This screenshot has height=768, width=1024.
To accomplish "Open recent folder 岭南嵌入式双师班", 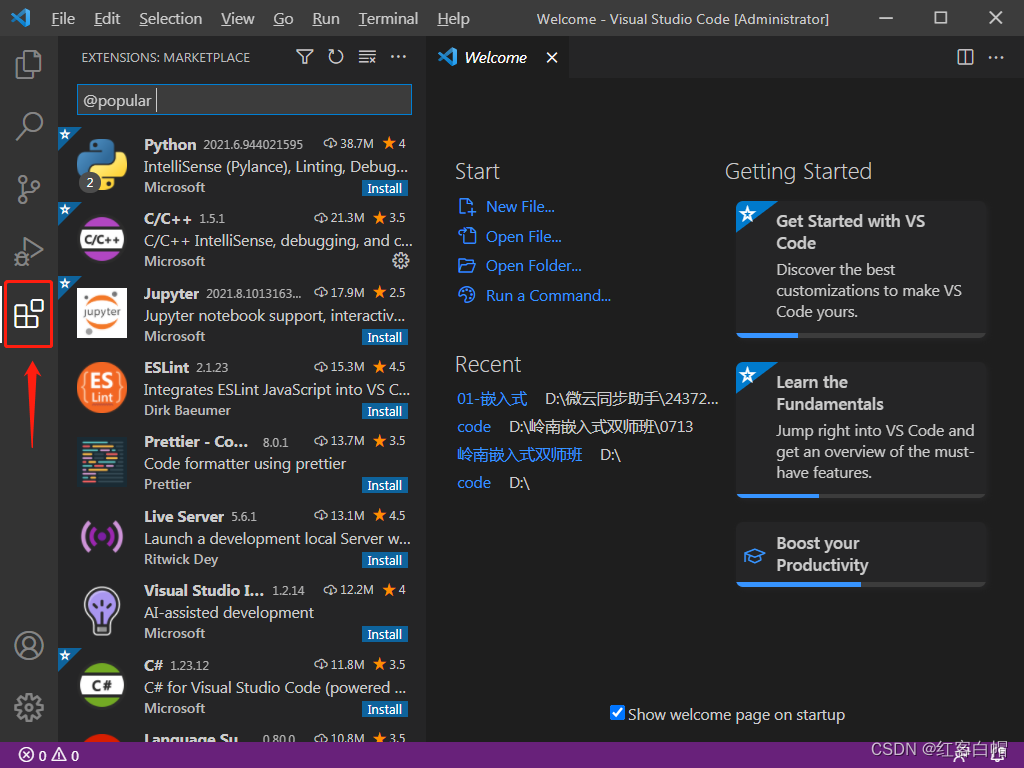I will tap(519, 455).
